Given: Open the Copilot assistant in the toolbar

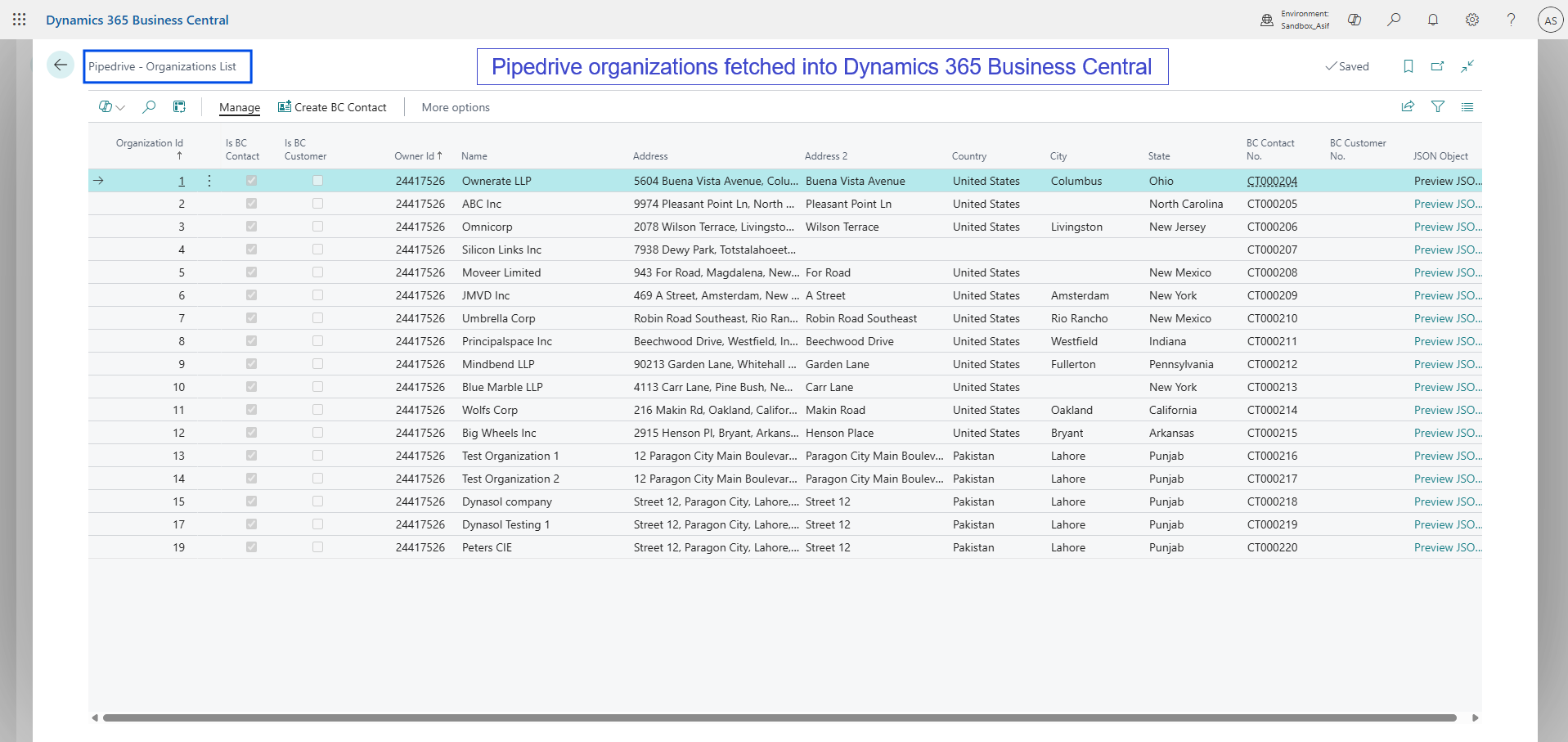Looking at the screenshot, I should (1355, 19).
